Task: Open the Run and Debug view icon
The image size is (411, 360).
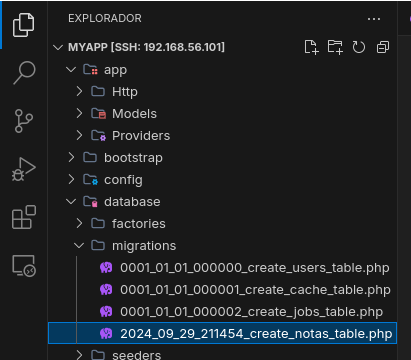Action: [24, 169]
